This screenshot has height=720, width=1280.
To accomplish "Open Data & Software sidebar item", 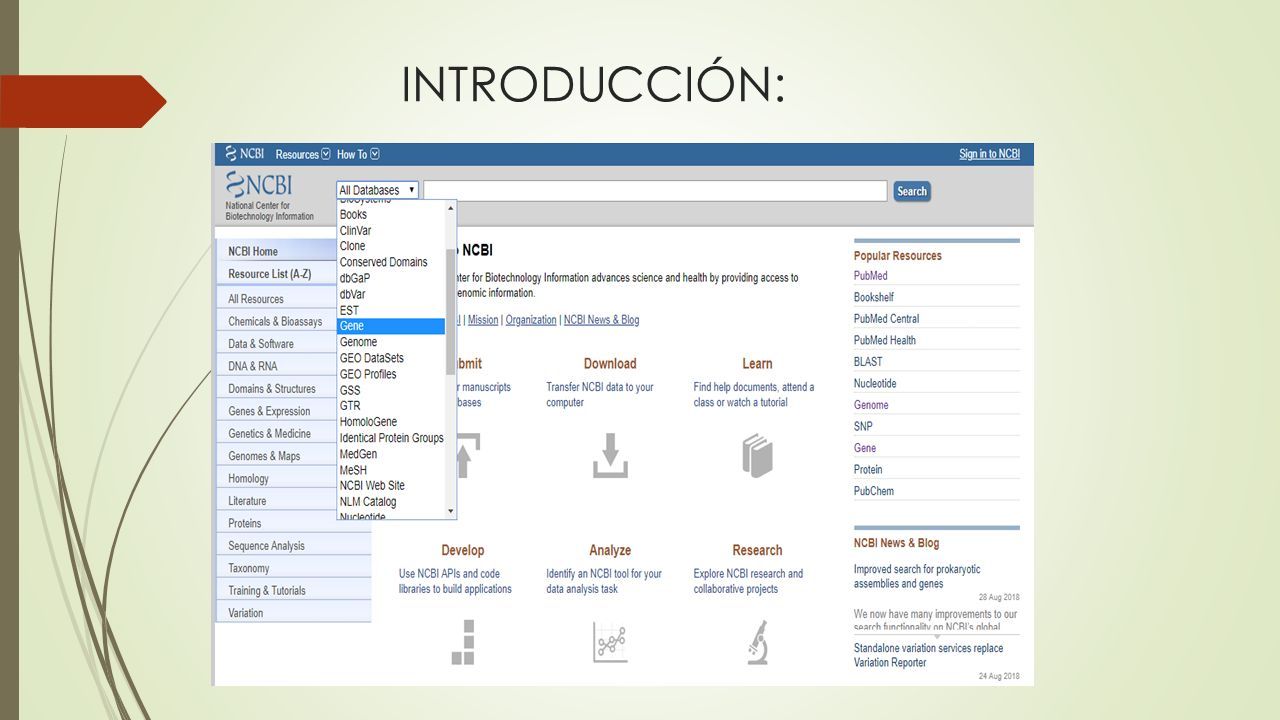I will tap(277, 344).
